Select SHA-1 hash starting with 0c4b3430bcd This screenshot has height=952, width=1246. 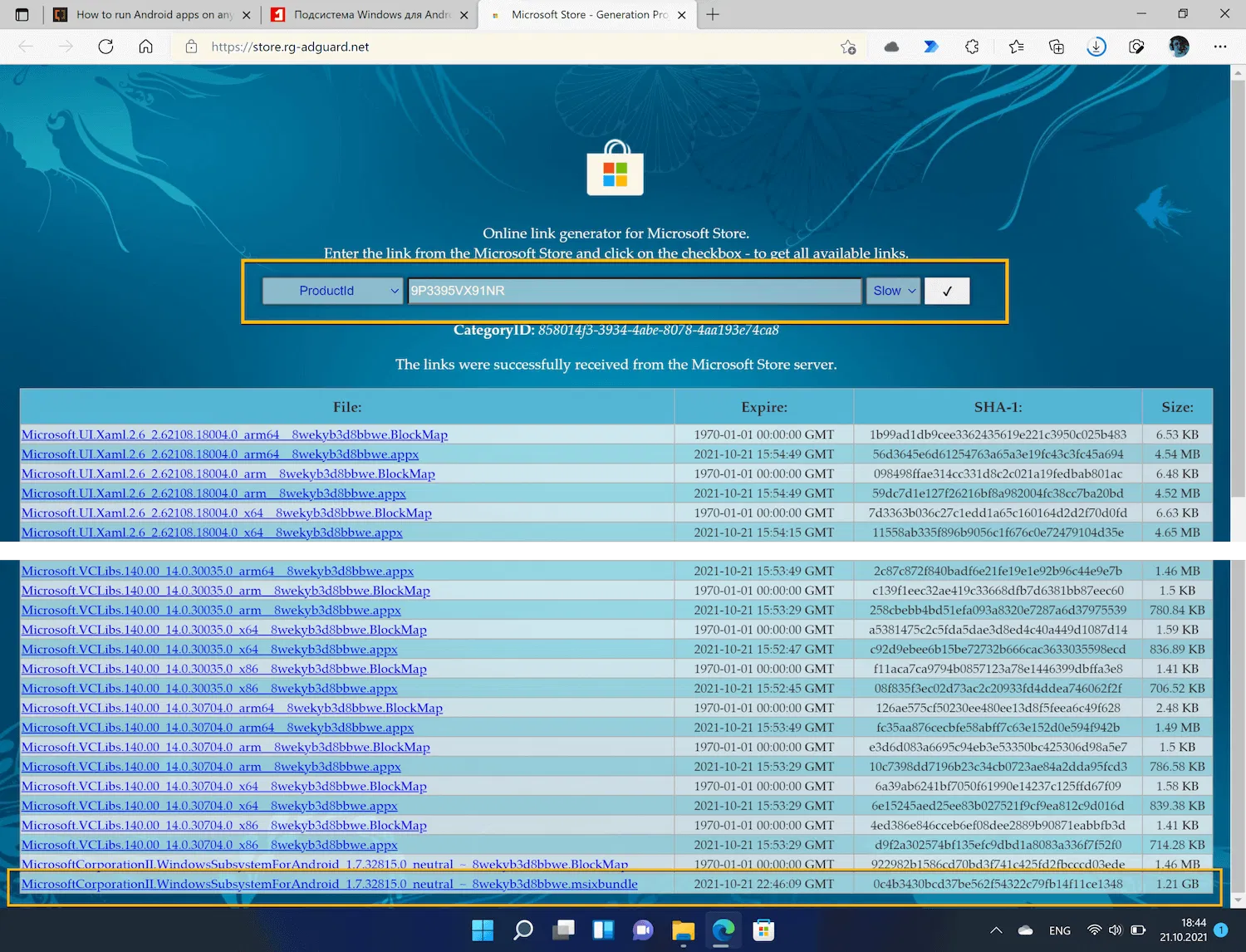998,884
